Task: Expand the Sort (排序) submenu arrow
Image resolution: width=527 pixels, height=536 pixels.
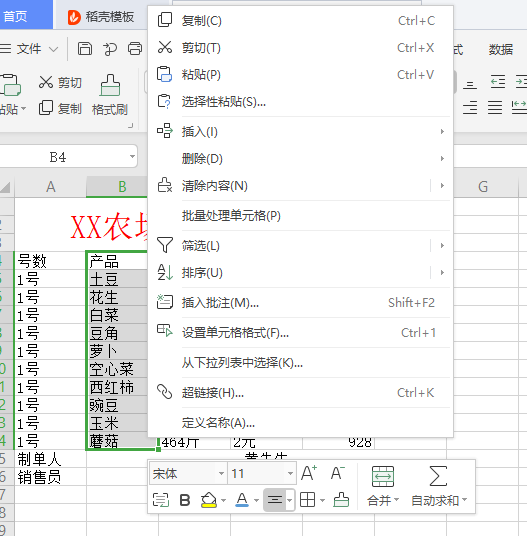Action: tap(442, 272)
